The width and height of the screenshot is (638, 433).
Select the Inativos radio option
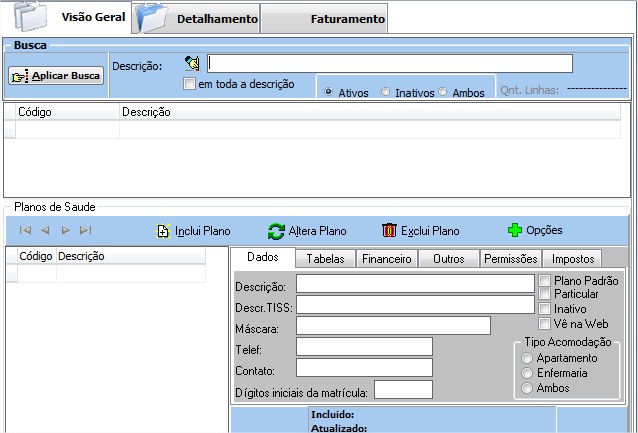click(386, 92)
